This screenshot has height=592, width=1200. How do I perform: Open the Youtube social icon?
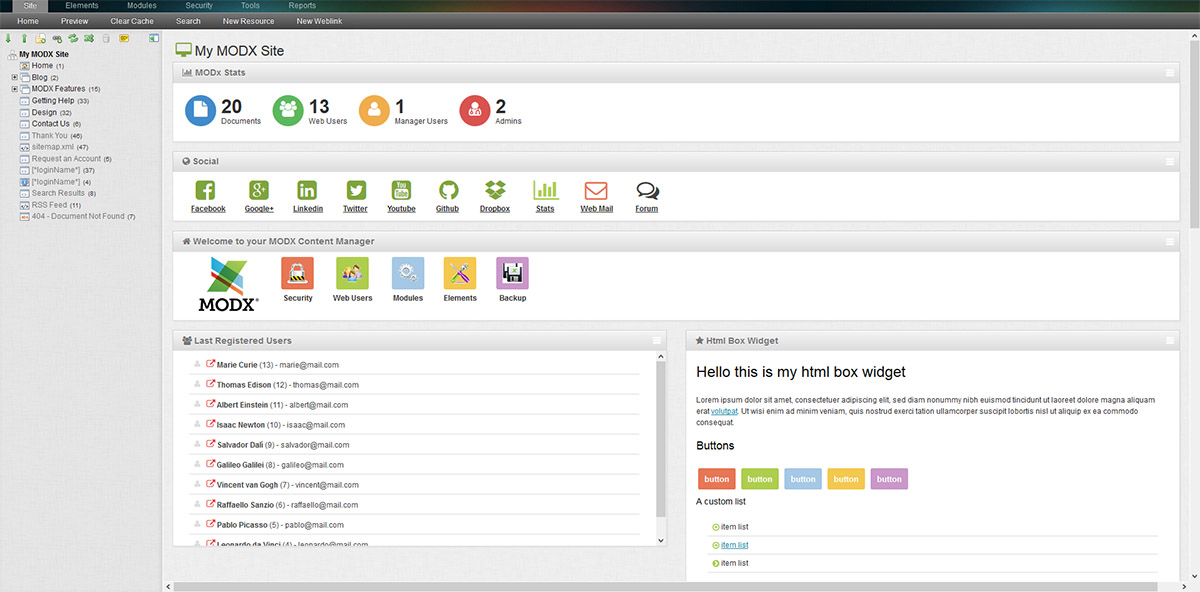401,190
